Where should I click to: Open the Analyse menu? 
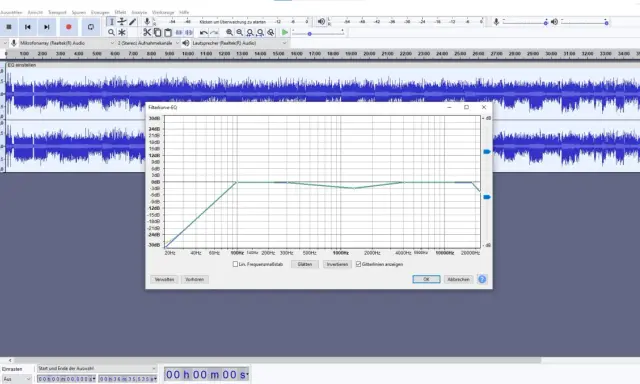tap(139, 12)
